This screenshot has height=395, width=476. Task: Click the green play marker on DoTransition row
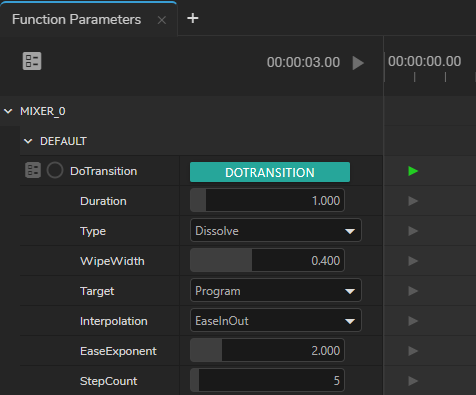pos(413,171)
